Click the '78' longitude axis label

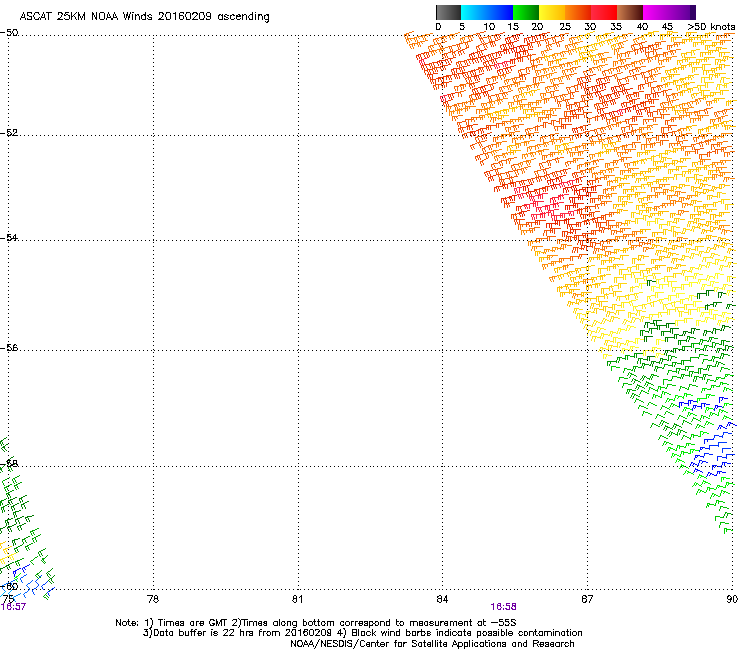click(153, 599)
